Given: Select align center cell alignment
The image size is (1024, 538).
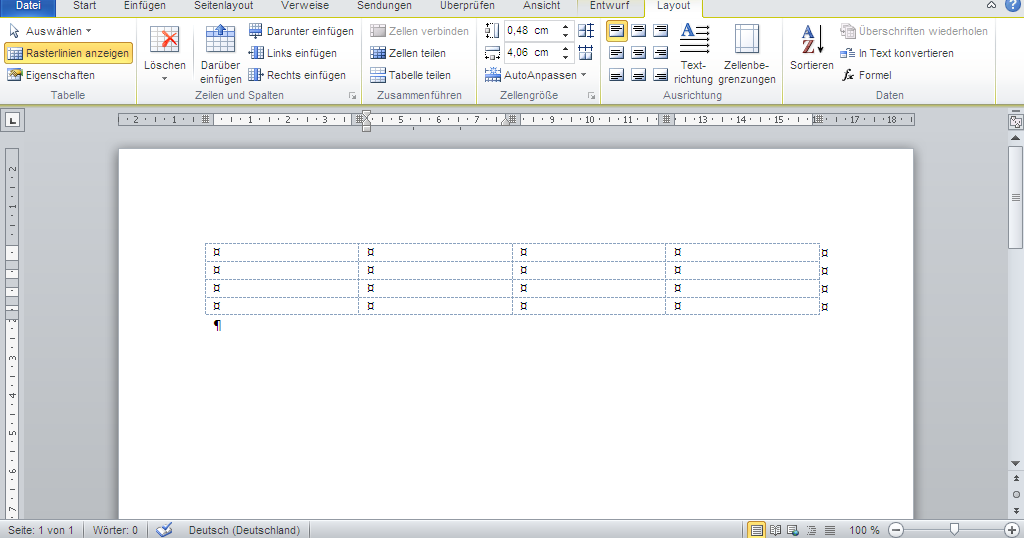Looking at the screenshot, I should [639, 53].
